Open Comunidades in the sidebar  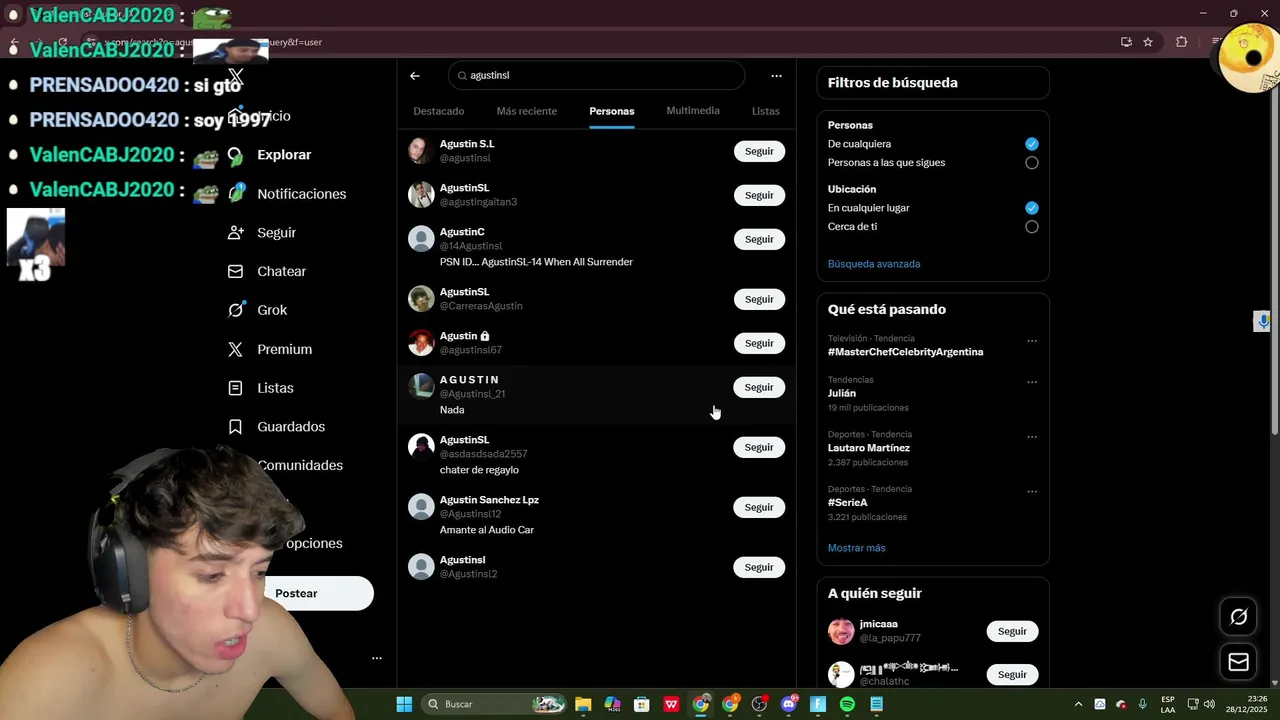[300, 466]
